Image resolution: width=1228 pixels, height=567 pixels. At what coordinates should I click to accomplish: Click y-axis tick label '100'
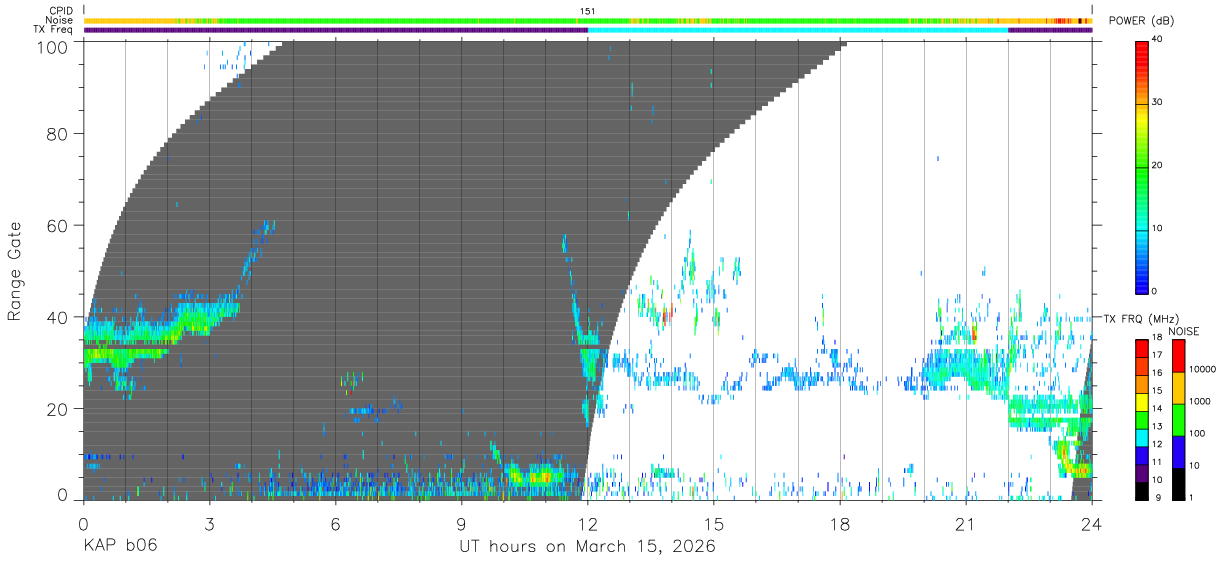(x=52, y=46)
